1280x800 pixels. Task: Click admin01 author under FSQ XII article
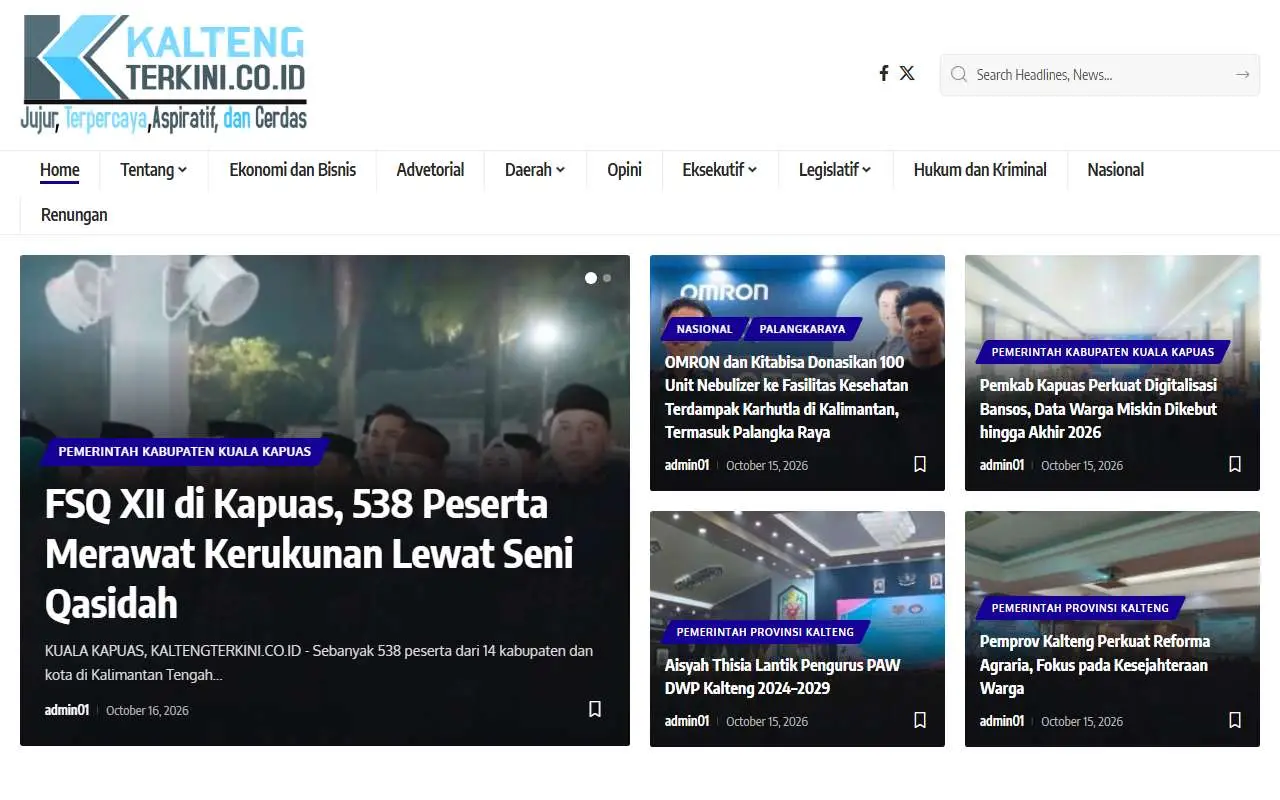[x=67, y=710]
